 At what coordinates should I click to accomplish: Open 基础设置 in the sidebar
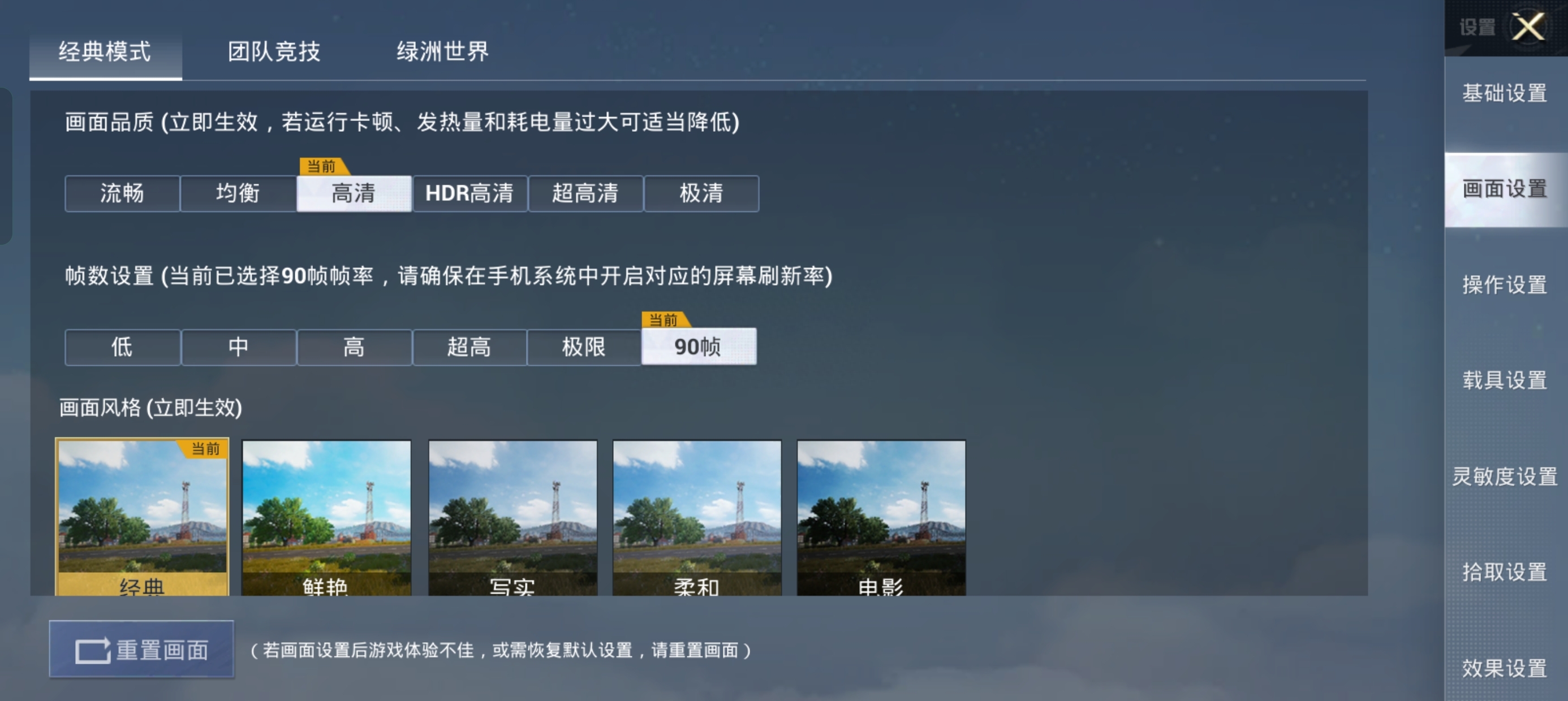click(x=1506, y=94)
